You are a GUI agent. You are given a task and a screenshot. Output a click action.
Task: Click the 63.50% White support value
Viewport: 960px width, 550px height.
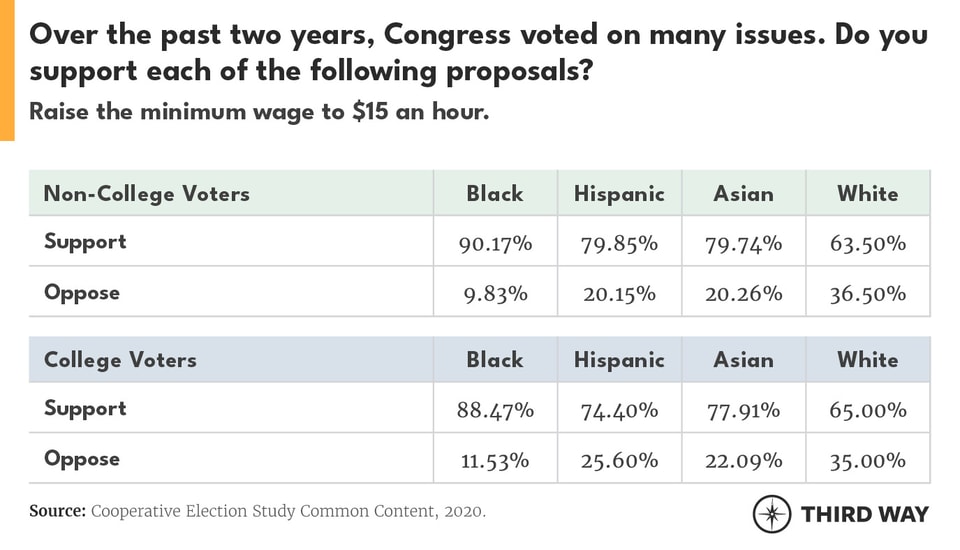click(868, 243)
